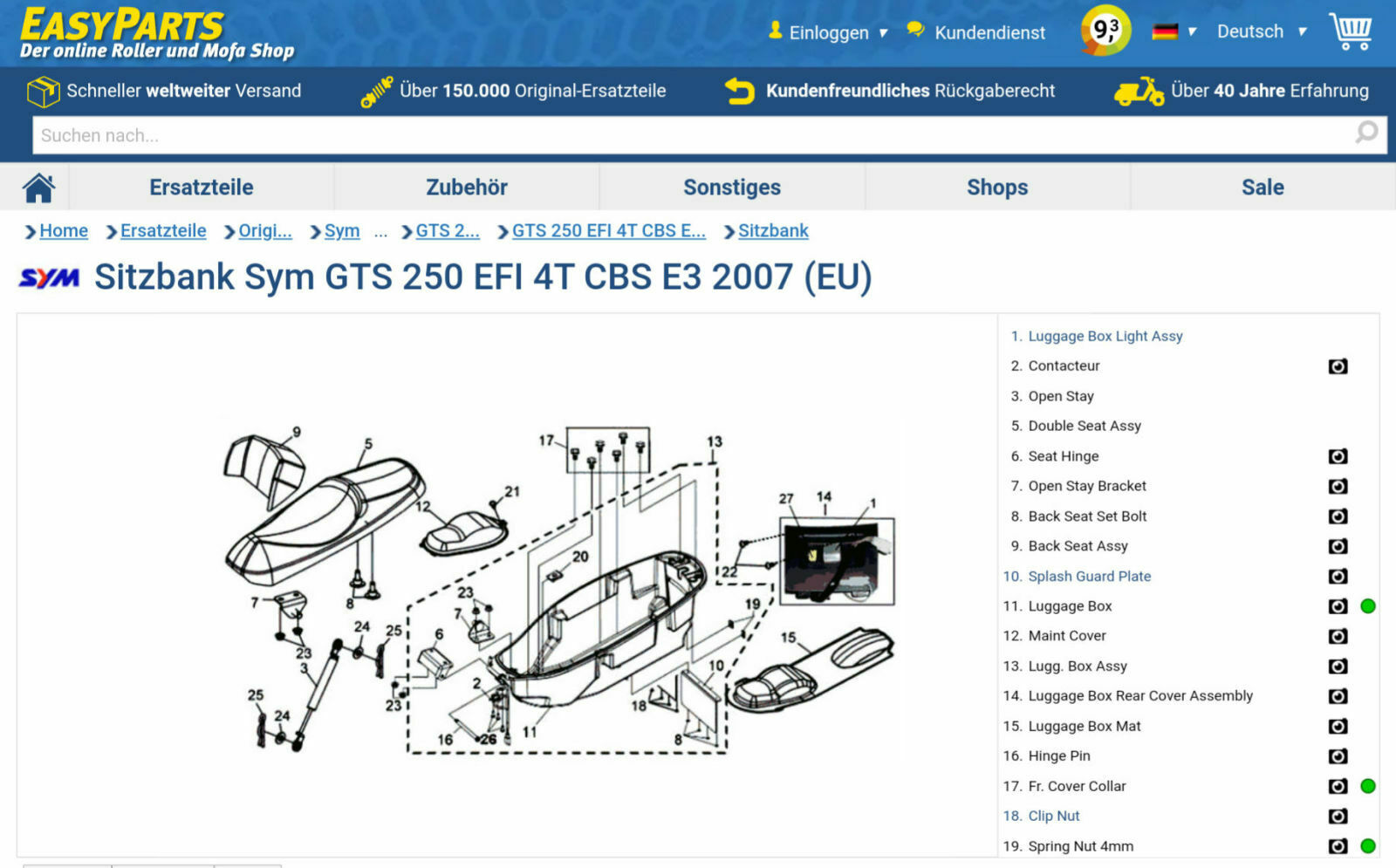Open the photo icon beside Seat Hinge
This screenshot has height=868, width=1396.
click(1338, 455)
